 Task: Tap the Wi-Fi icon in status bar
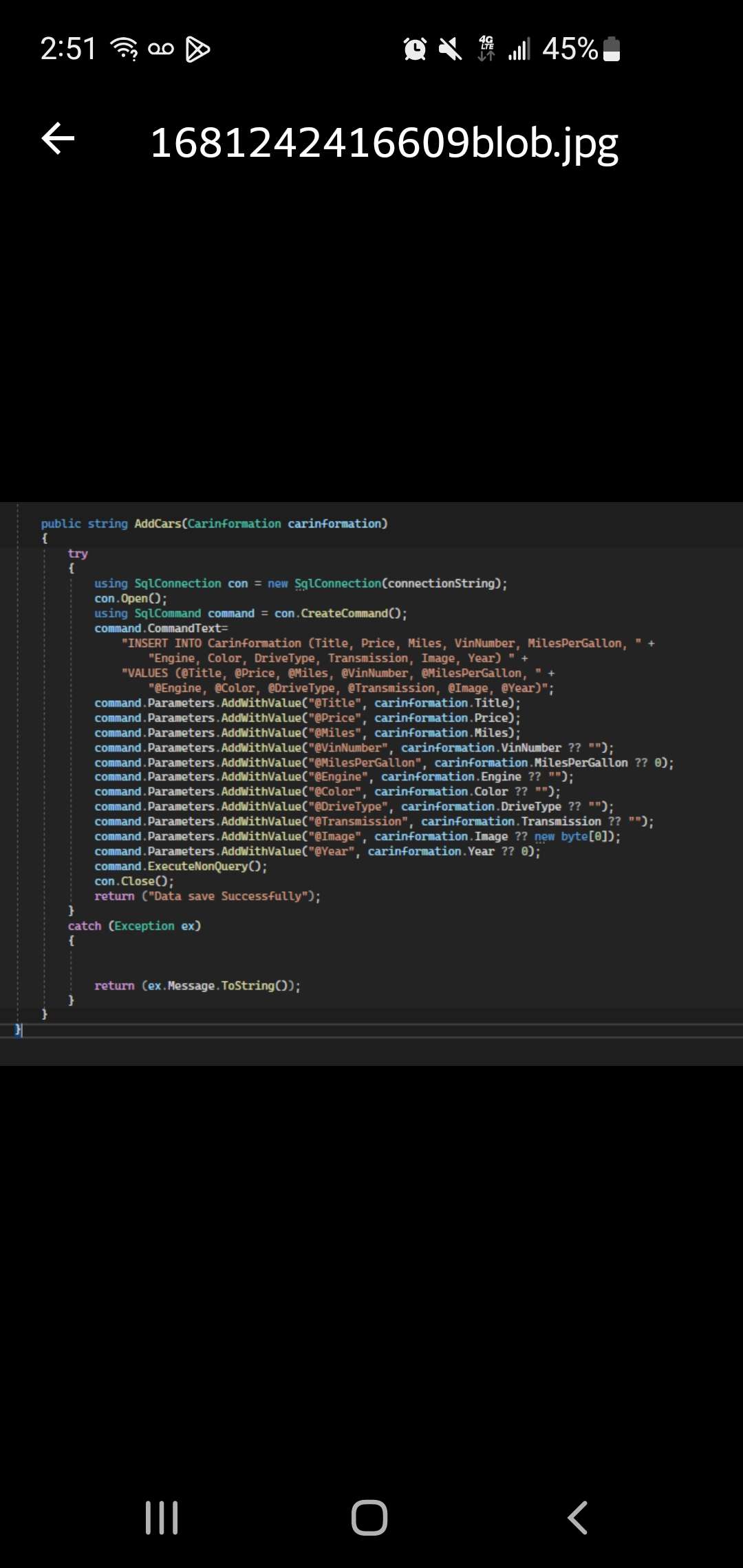[125, 49]
